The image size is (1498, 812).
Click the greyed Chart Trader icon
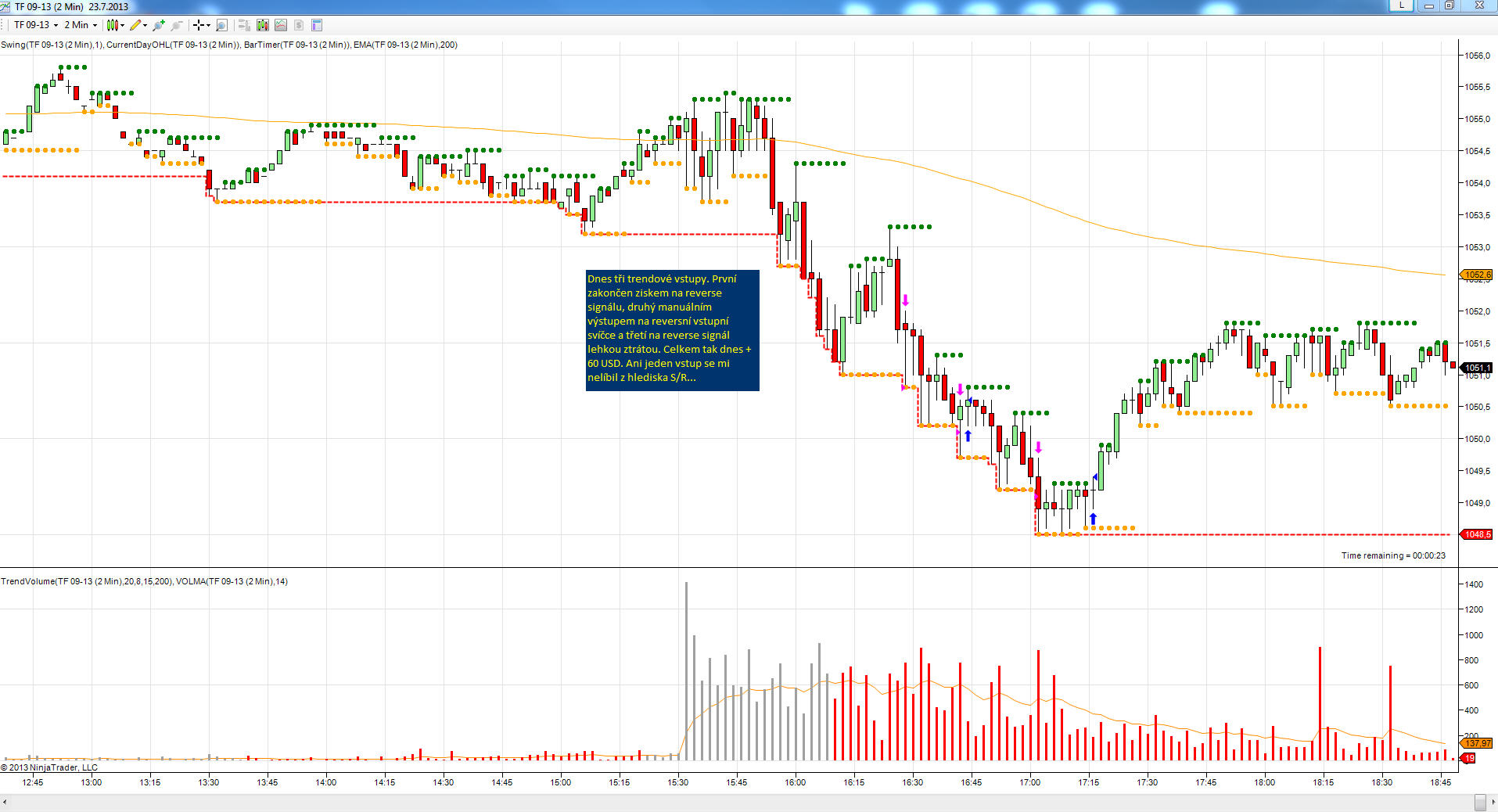[244, 25]
